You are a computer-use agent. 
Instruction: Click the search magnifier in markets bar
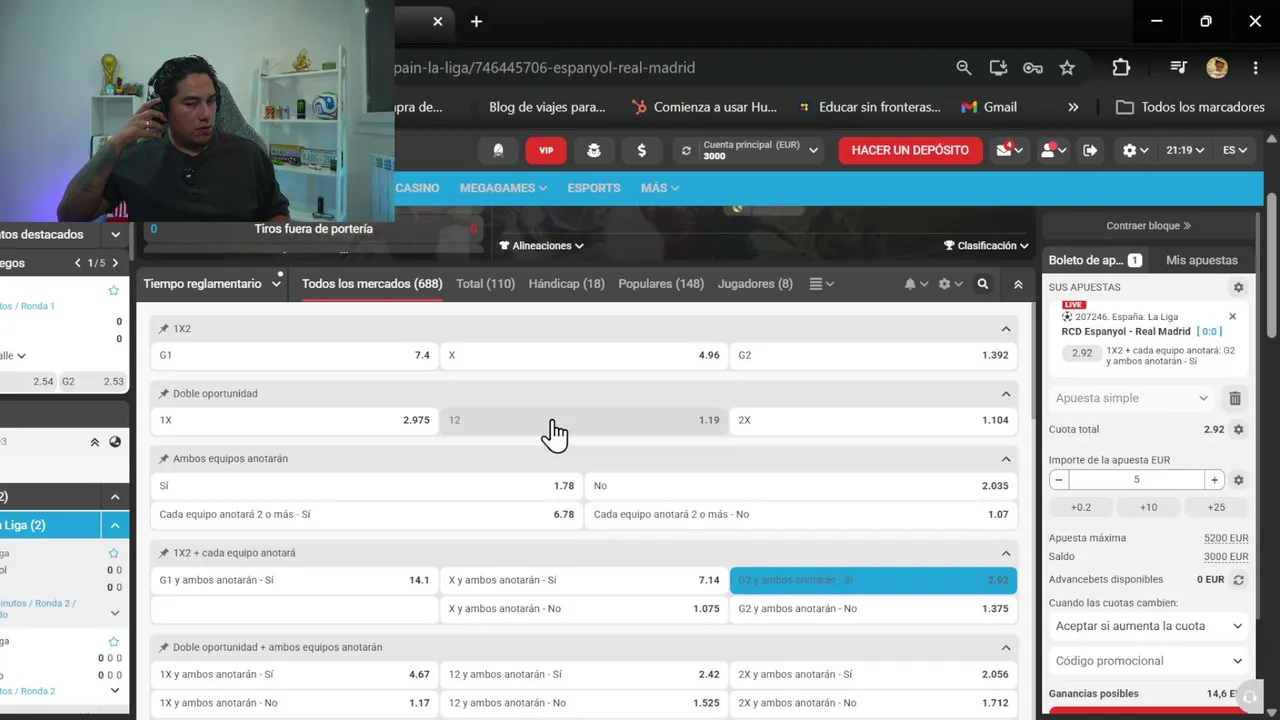click(x=983, y=284)
